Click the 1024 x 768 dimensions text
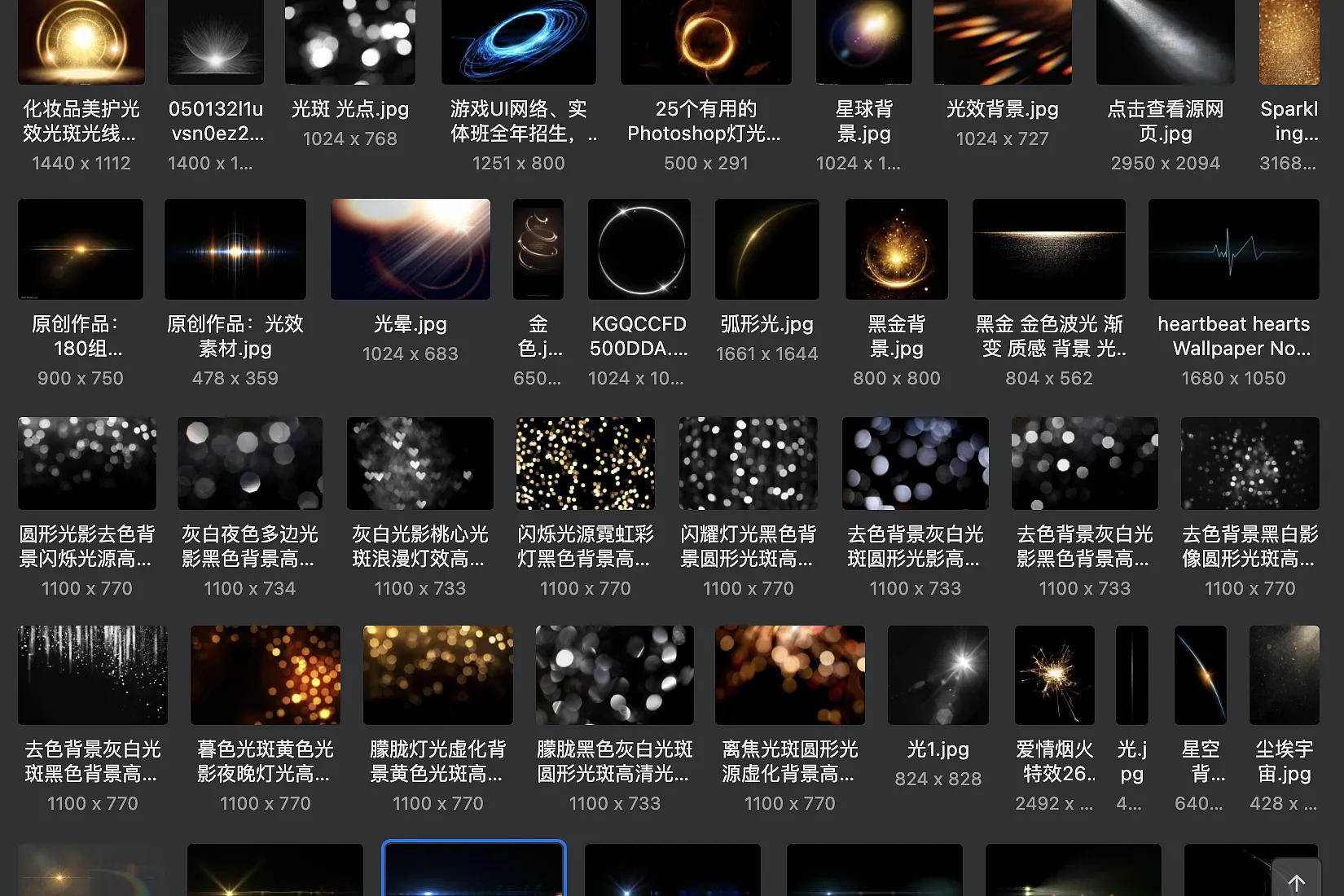Viewport: 1344px width, 896px height. (350, 139)
